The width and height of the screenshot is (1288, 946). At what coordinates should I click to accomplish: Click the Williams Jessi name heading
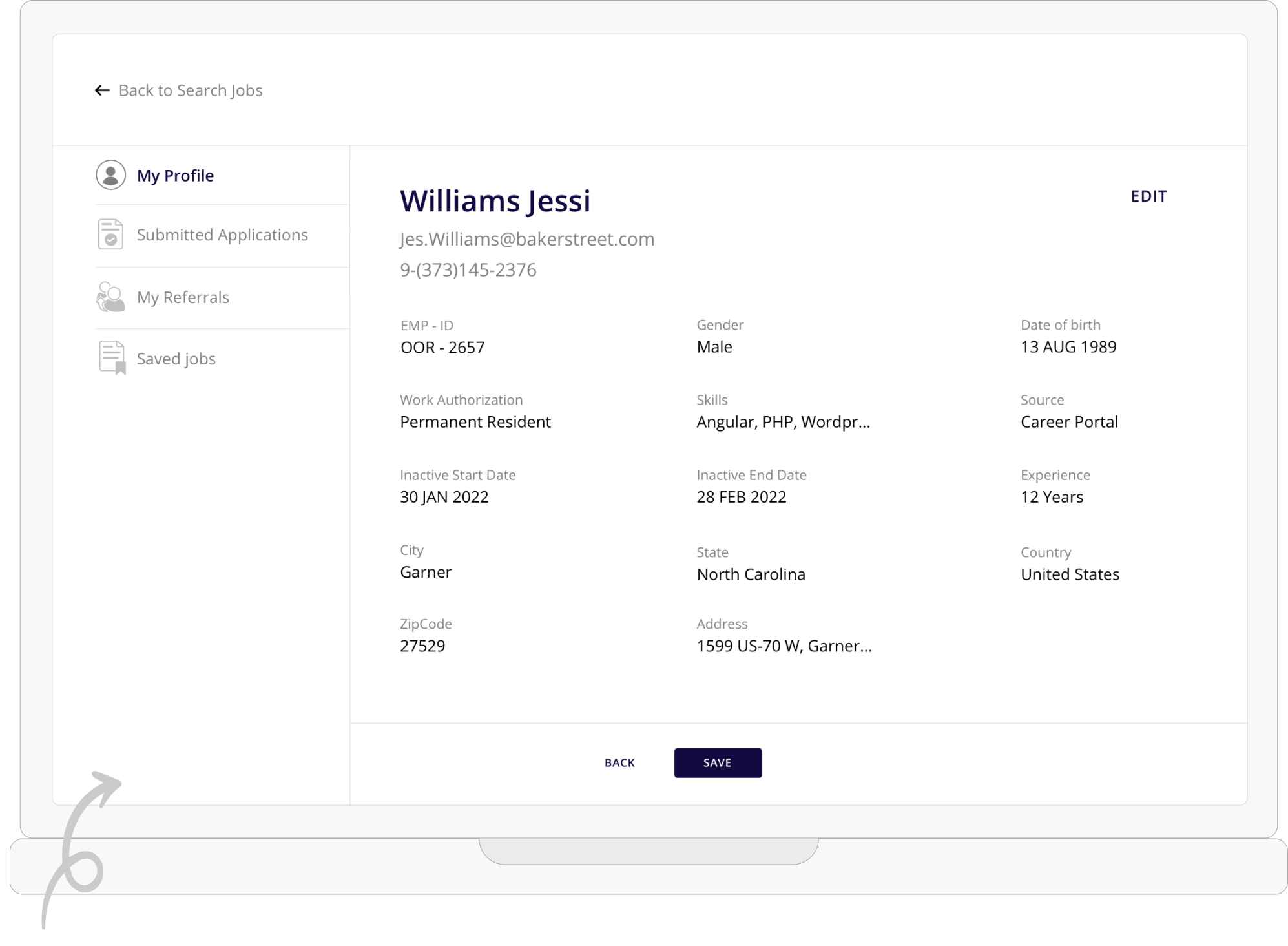point(495,200)
